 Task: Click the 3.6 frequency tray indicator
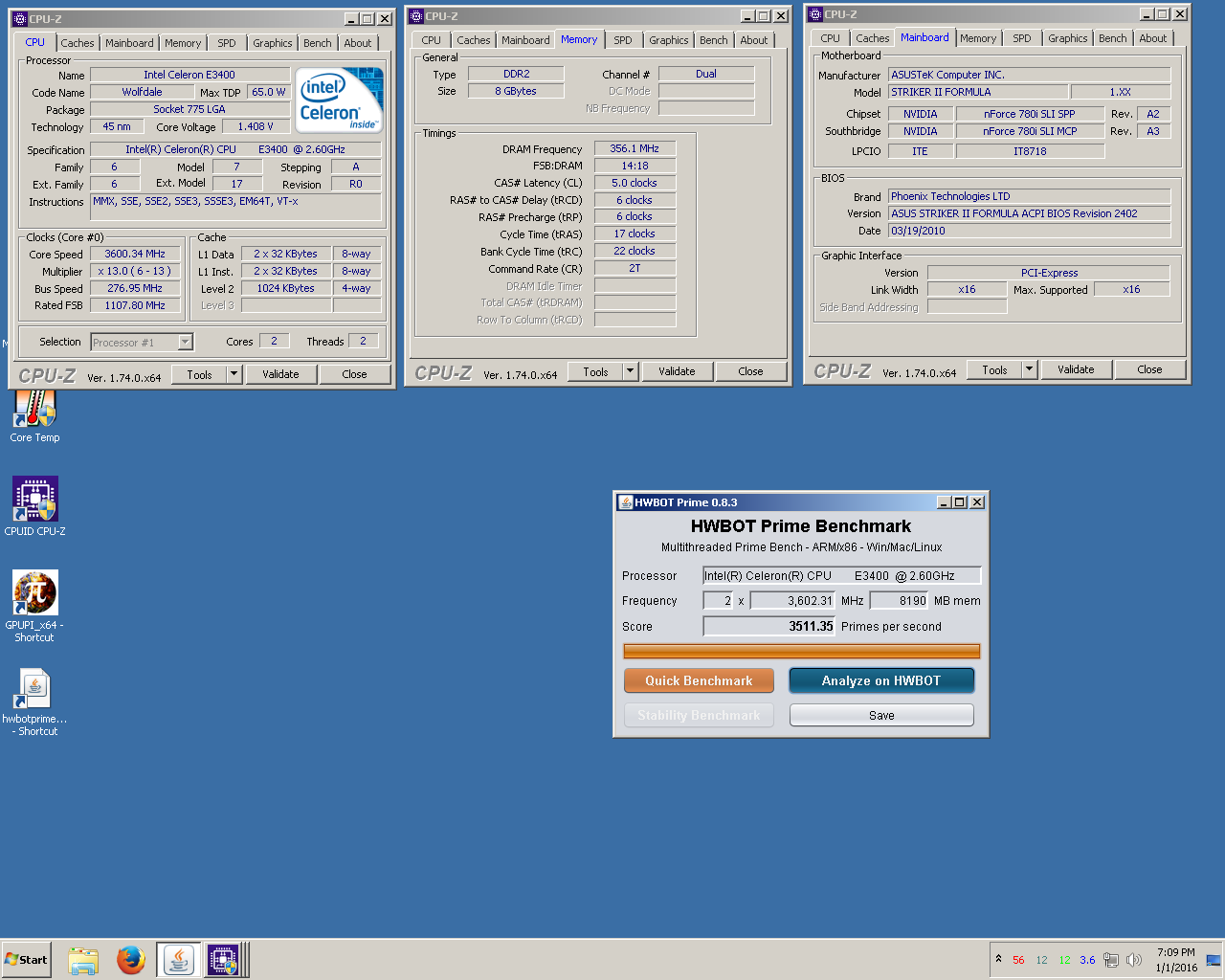[1087, 960]
